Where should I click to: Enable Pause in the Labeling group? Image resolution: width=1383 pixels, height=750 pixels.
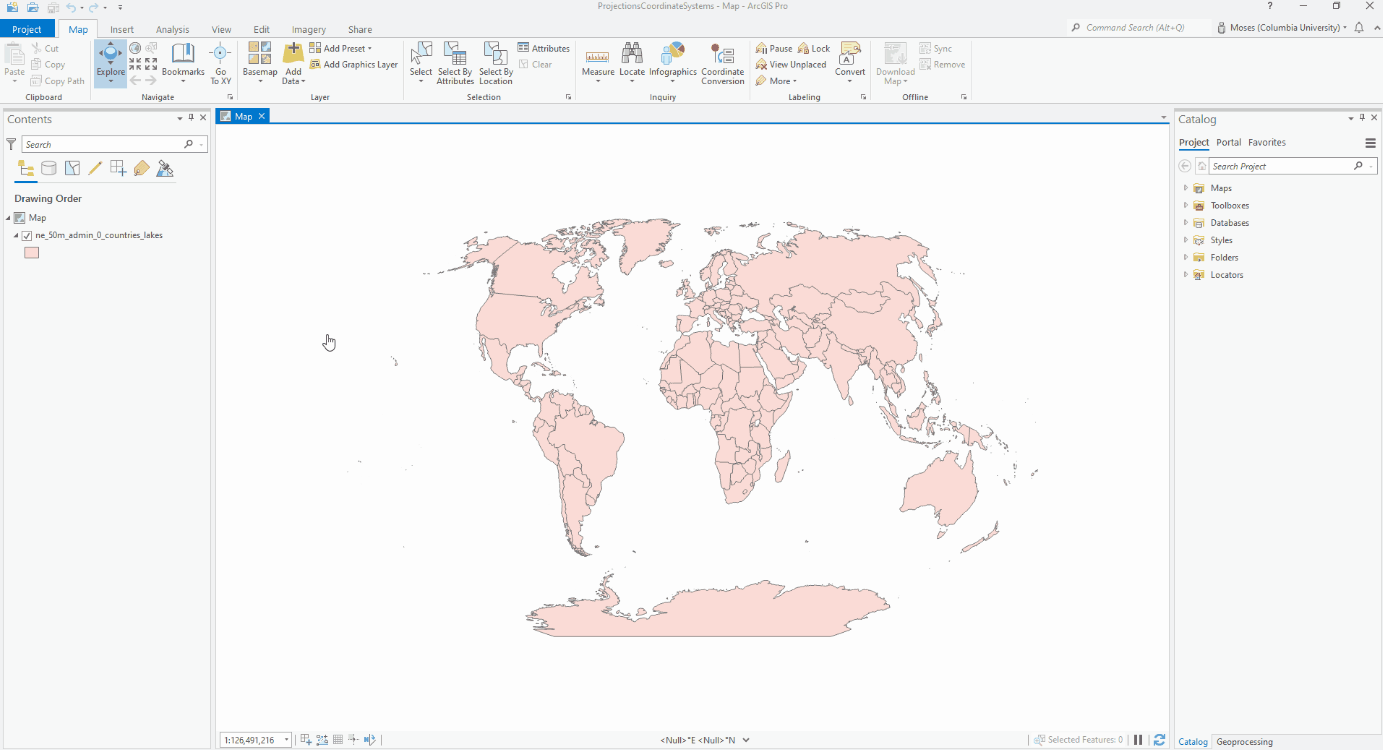point(776,47)
